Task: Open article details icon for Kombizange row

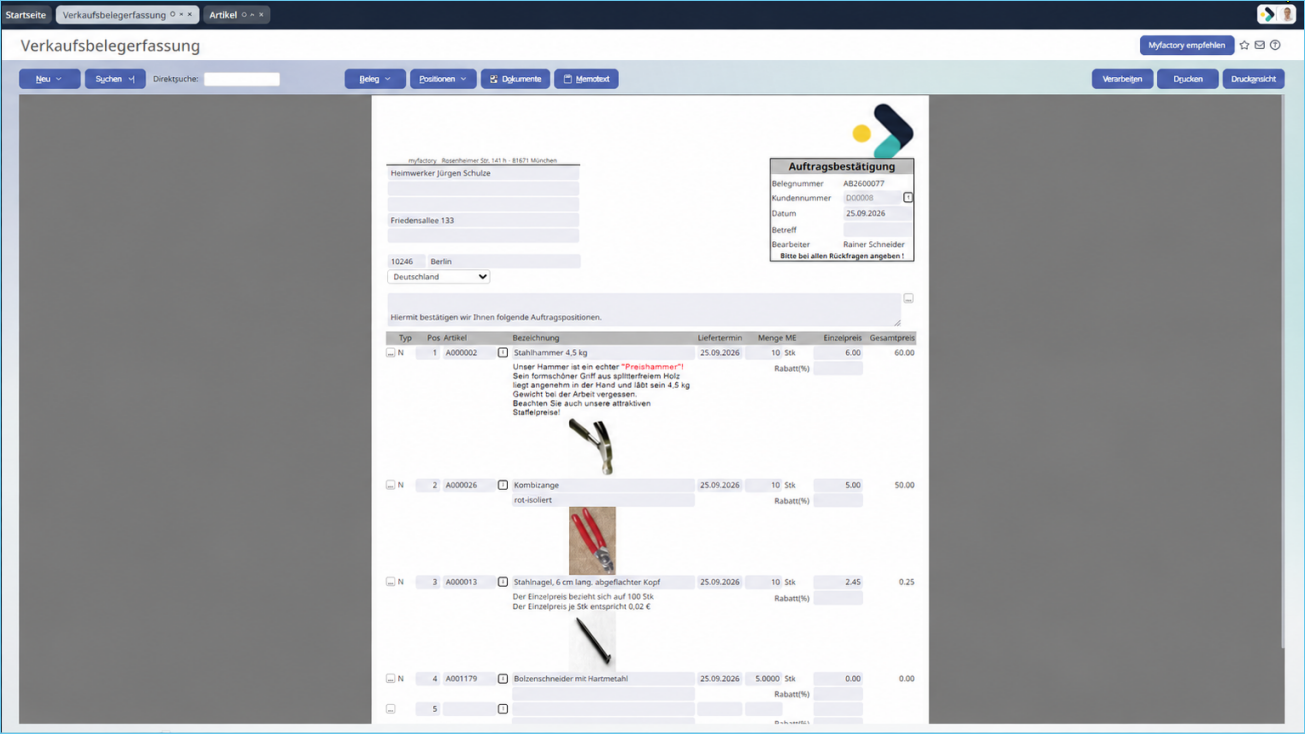Action: pyautogui.click(x=502, y=485)
